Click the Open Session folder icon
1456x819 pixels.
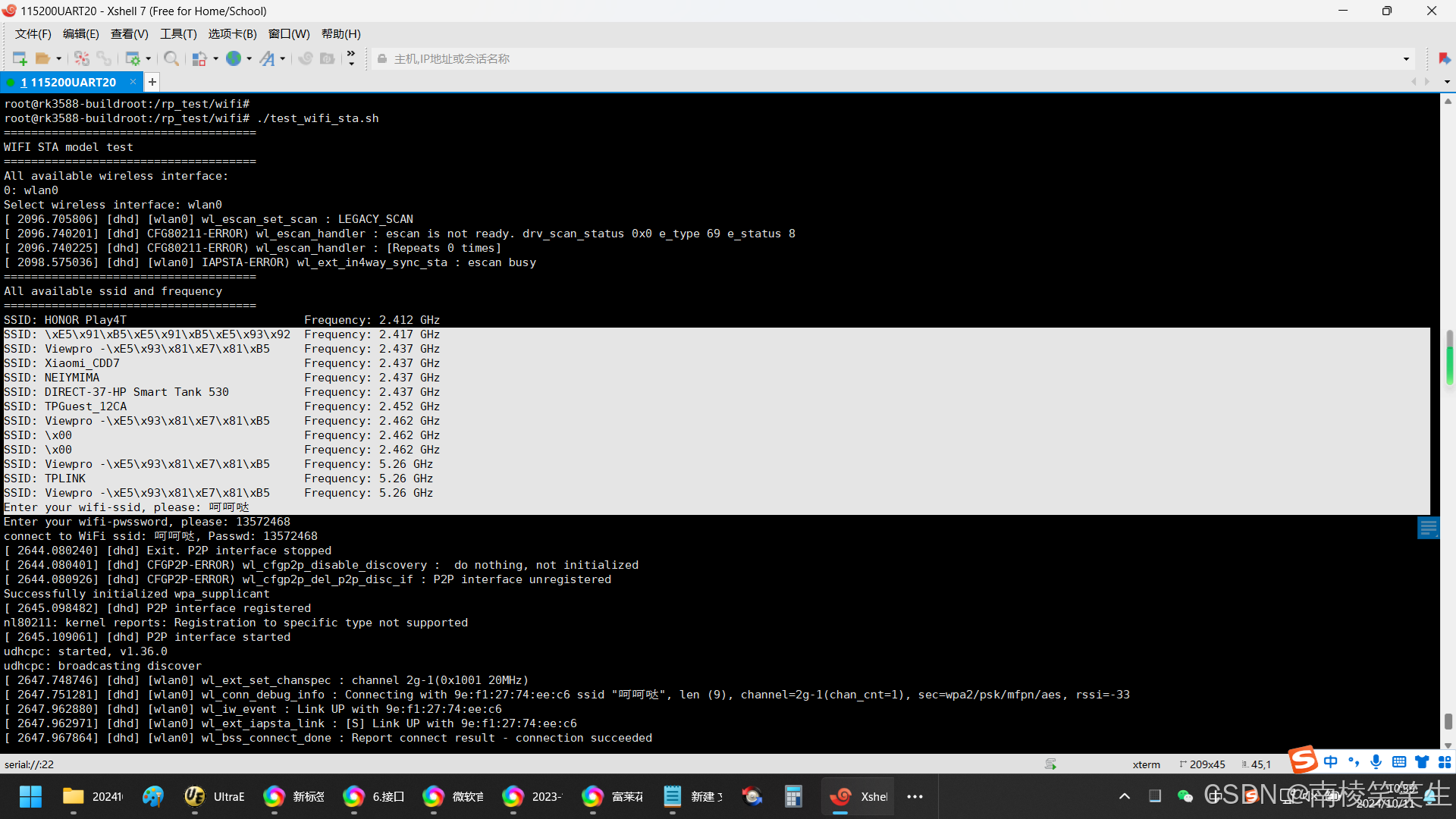point(42,58)
